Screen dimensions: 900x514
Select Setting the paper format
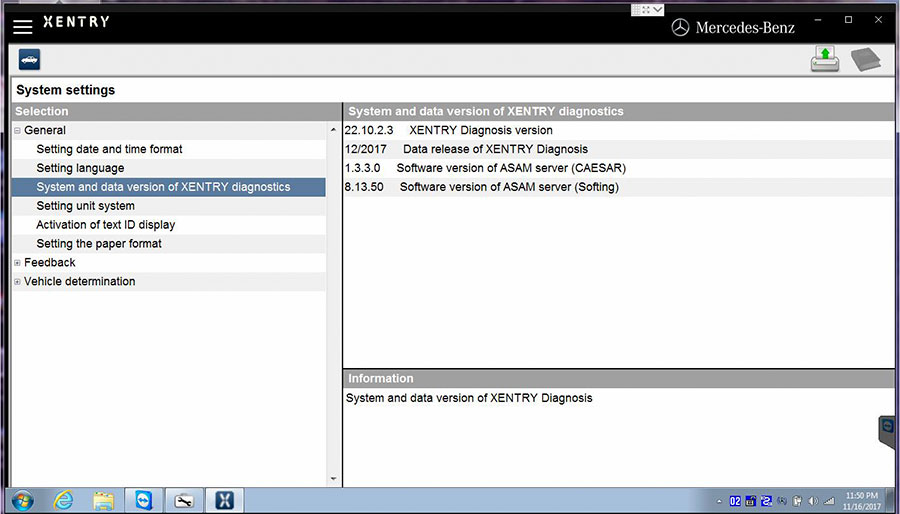pos(98,244)
